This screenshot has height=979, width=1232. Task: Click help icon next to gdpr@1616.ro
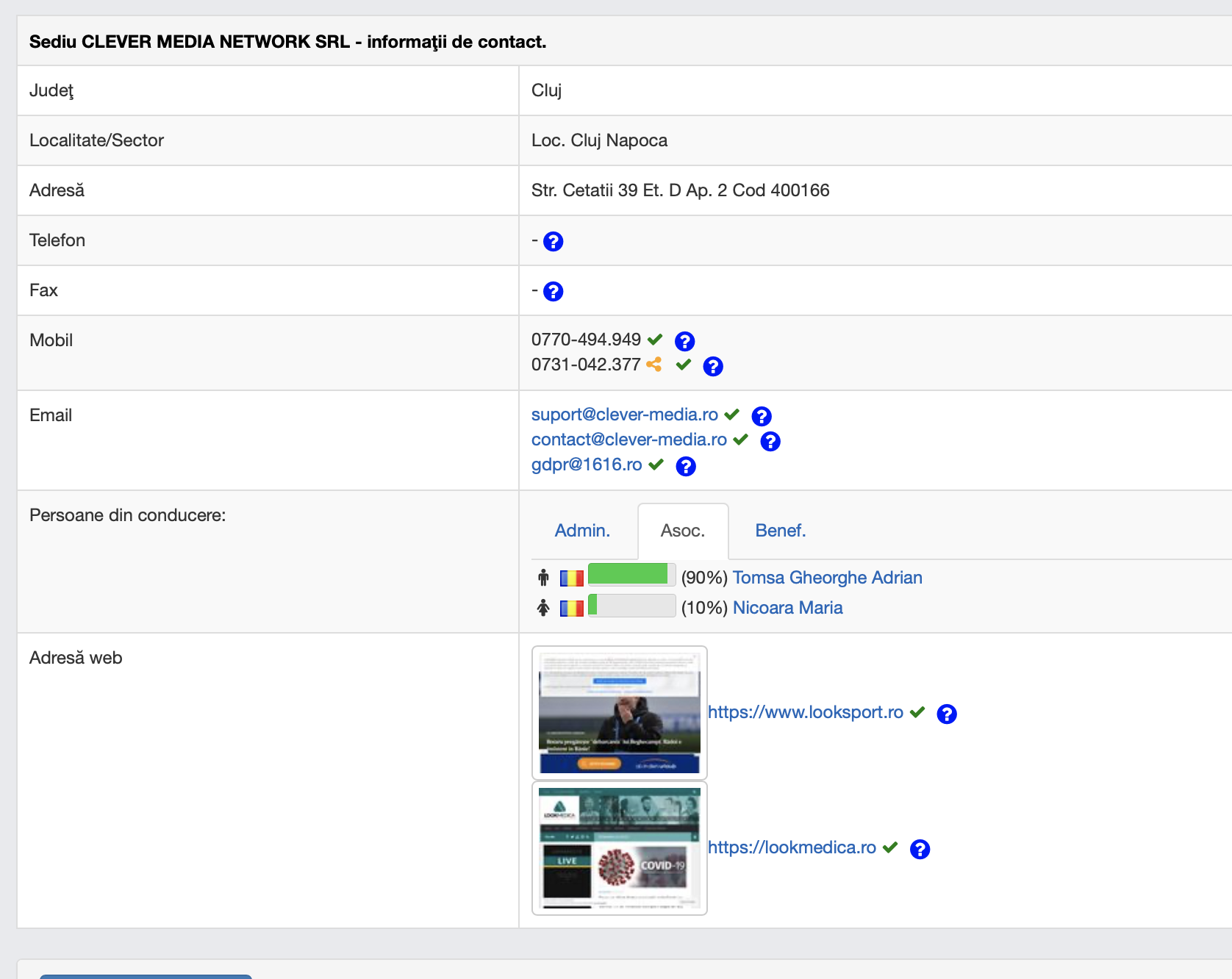(x=685, y=467)
